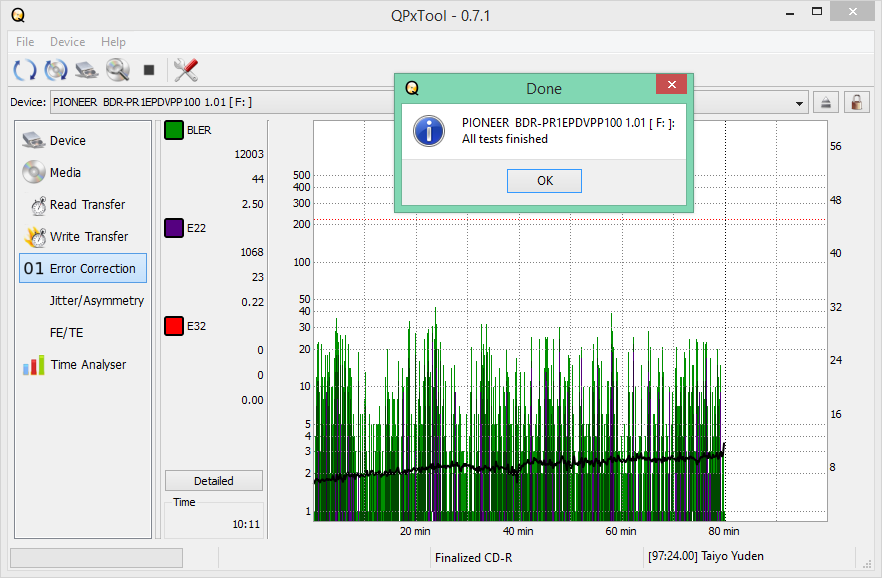Open the Media sidebar panel
Viewport: 882px width, 578px height.
(83, 172)
